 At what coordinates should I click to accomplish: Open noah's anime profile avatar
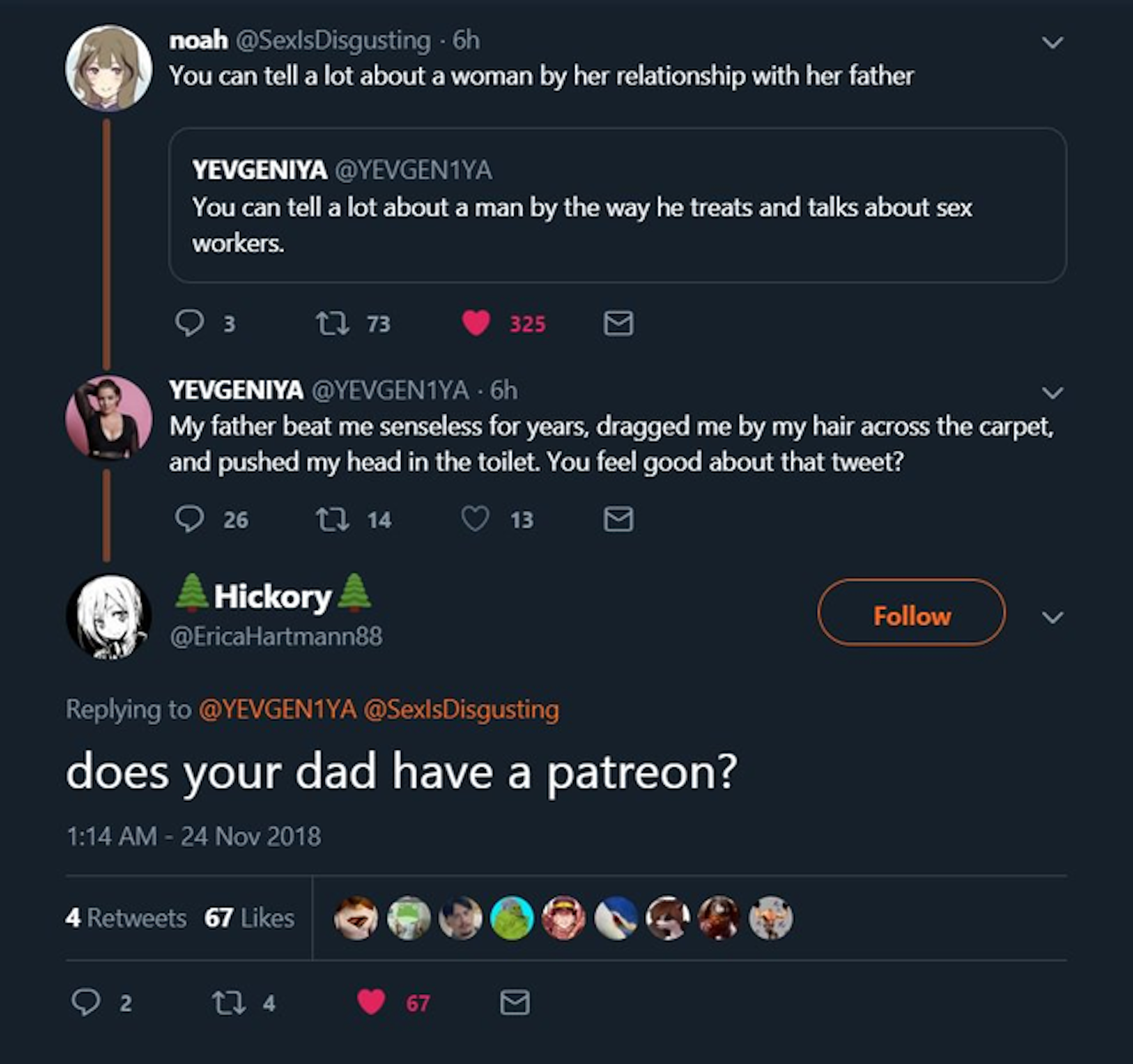(109, 68)
